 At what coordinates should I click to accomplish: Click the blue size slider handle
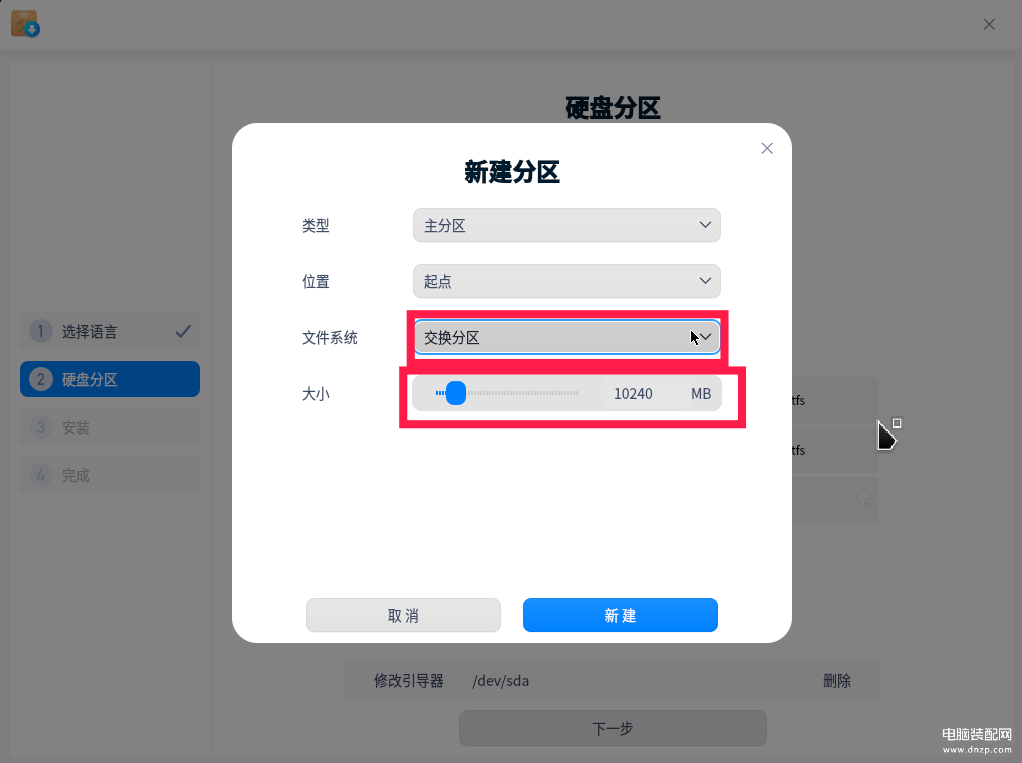pos(456,393)
